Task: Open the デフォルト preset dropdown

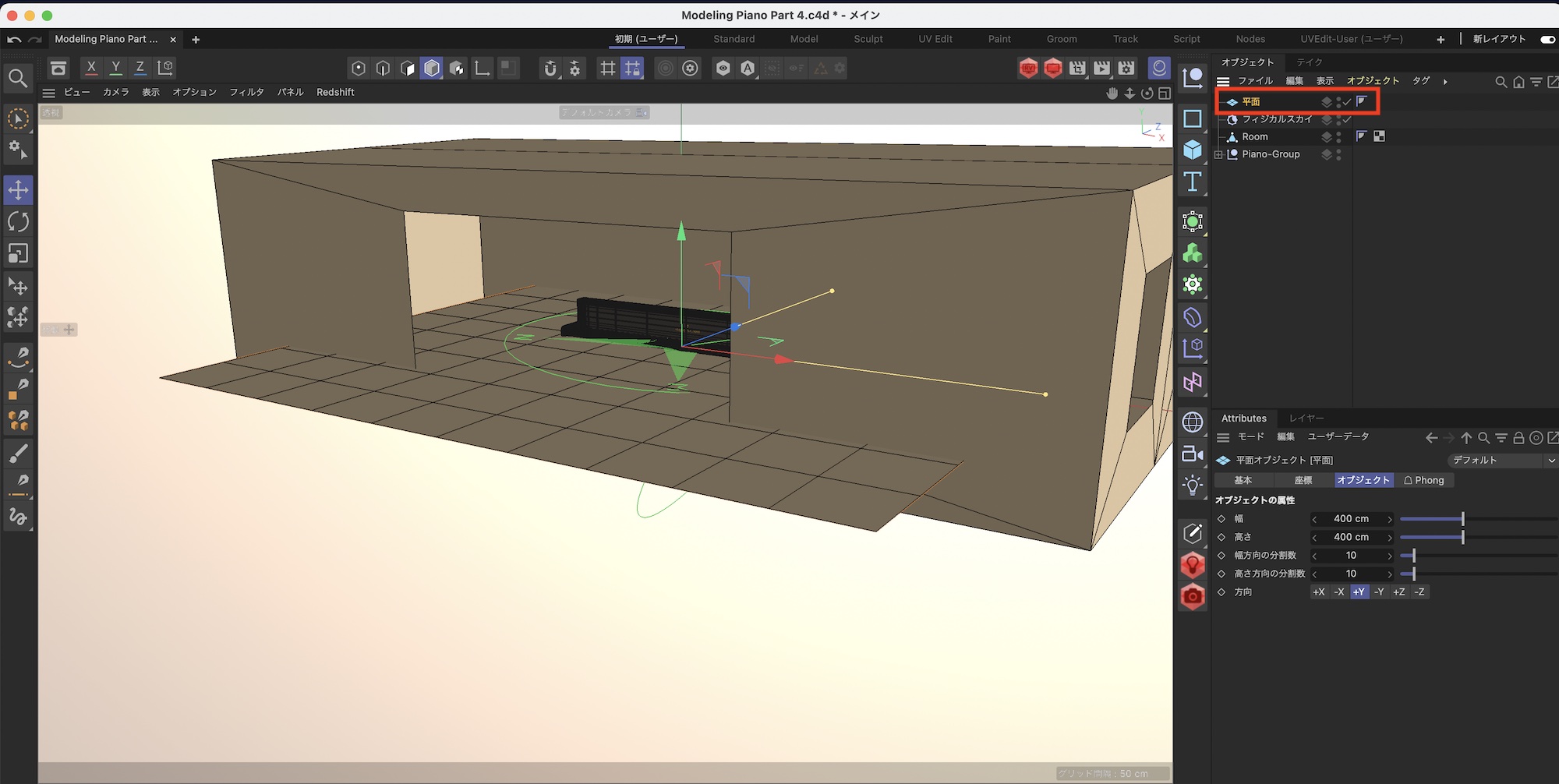Action: pyautogui.click(x=1502, y=461)
